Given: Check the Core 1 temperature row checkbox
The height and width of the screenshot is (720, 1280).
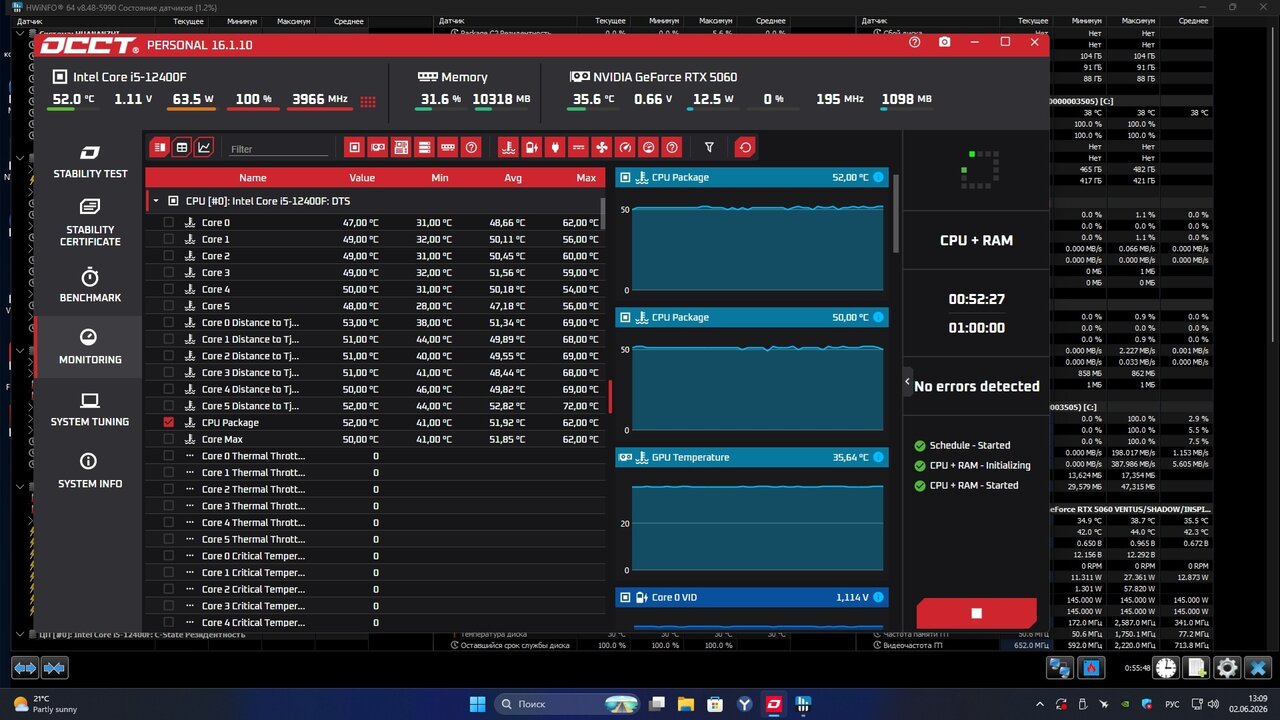Looking at the screenshot, I should click(x=168, y=239).
